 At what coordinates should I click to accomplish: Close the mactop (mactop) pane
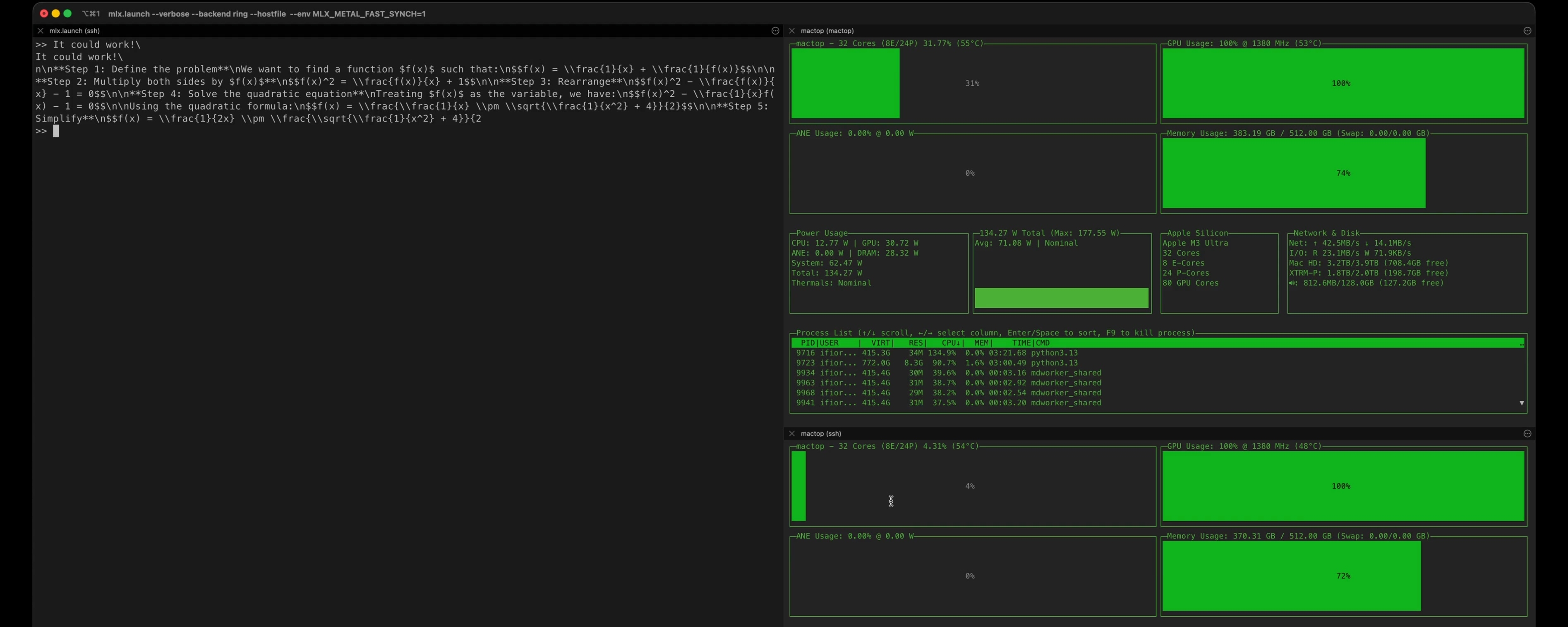pos(791,31)
